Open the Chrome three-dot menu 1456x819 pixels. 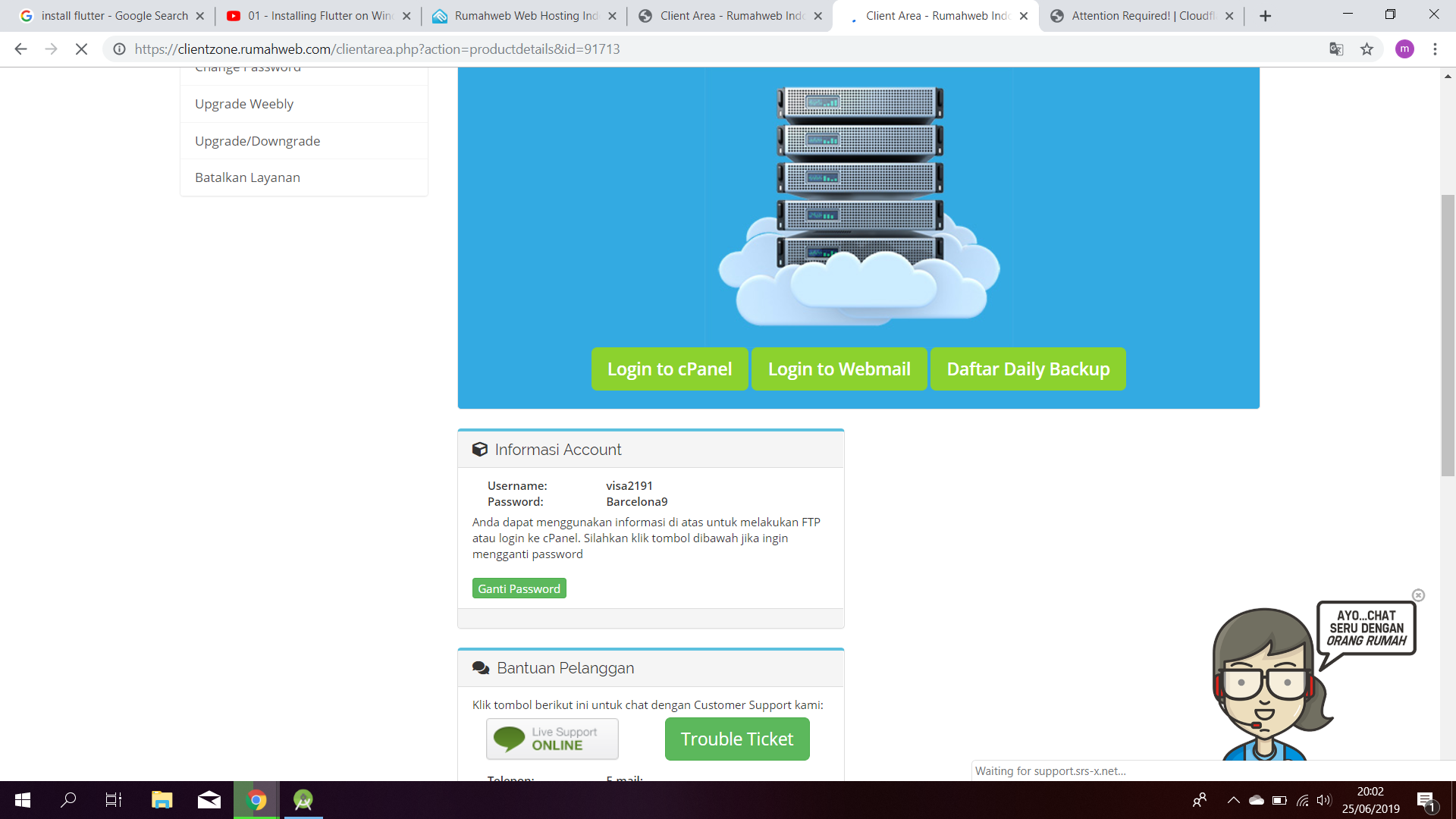coord(1435,49)
